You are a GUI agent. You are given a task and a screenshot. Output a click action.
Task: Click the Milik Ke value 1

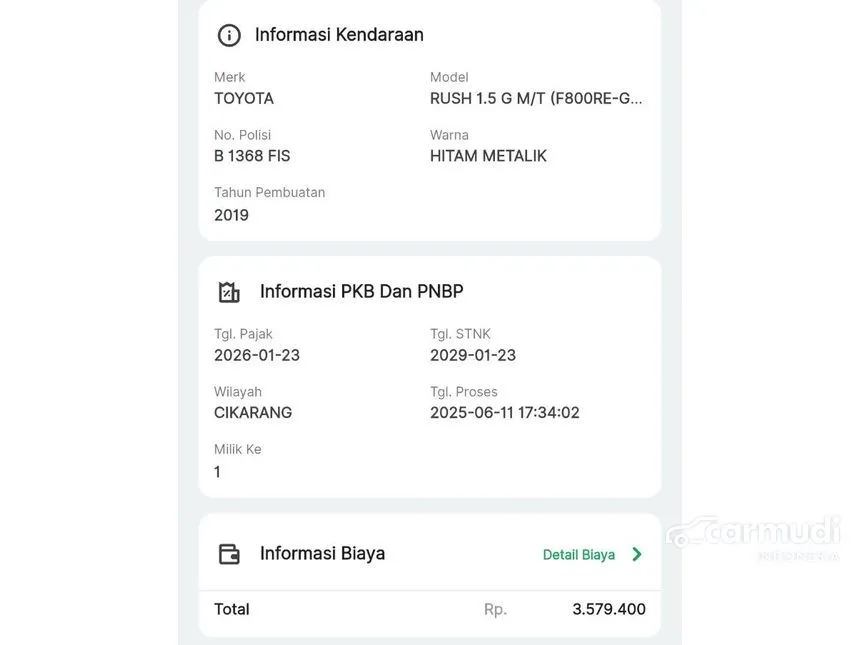217,472
